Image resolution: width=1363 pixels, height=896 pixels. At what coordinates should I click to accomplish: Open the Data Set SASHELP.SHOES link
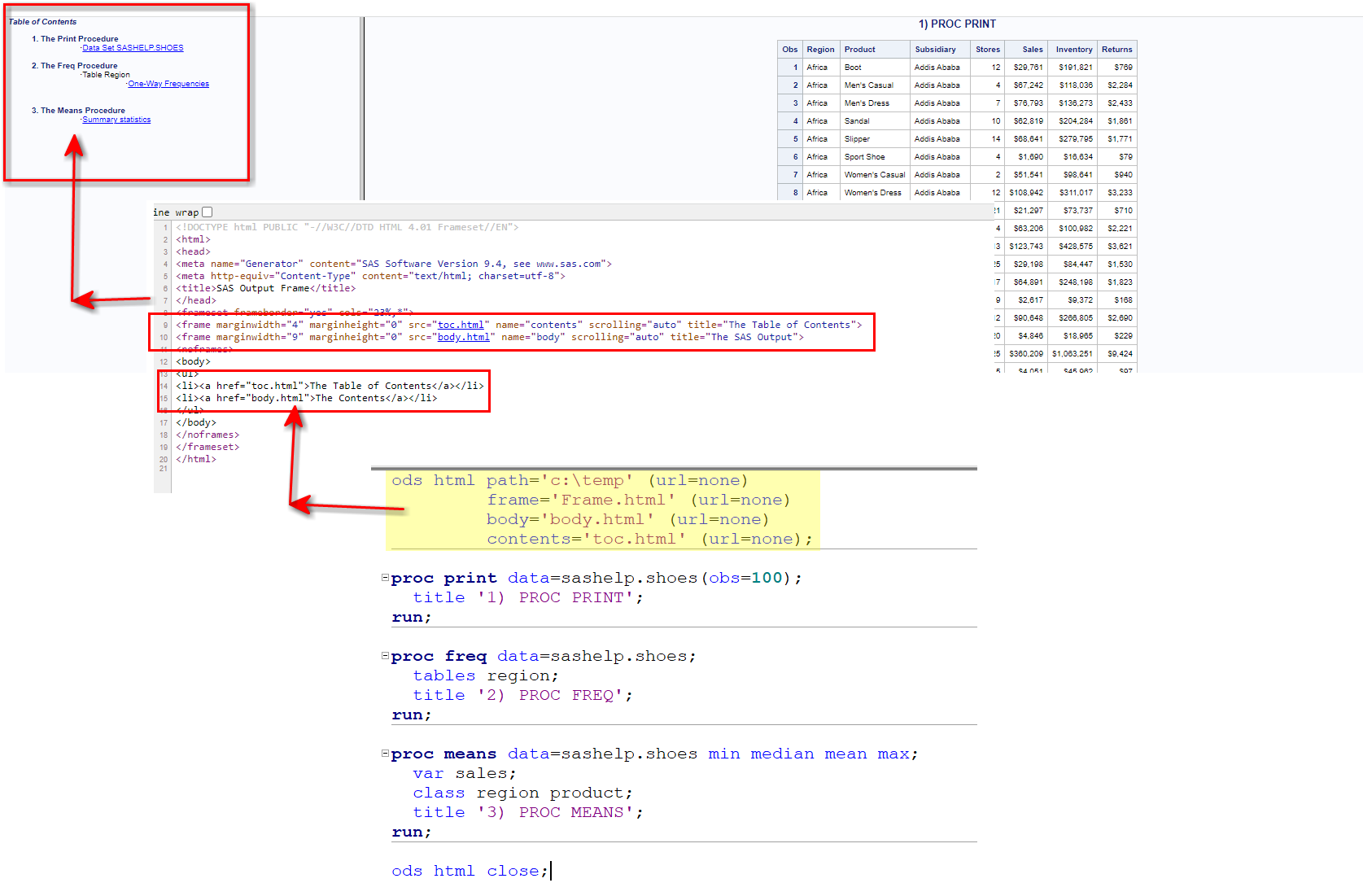133,47
